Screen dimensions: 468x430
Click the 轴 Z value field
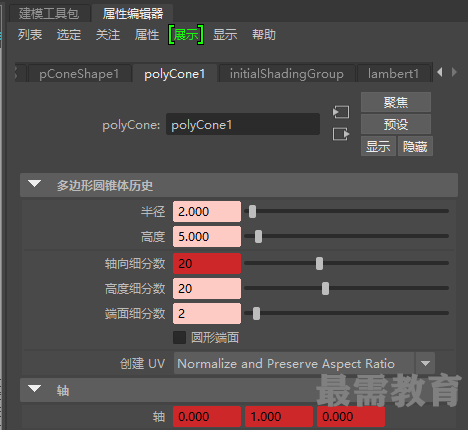(351, 416)
